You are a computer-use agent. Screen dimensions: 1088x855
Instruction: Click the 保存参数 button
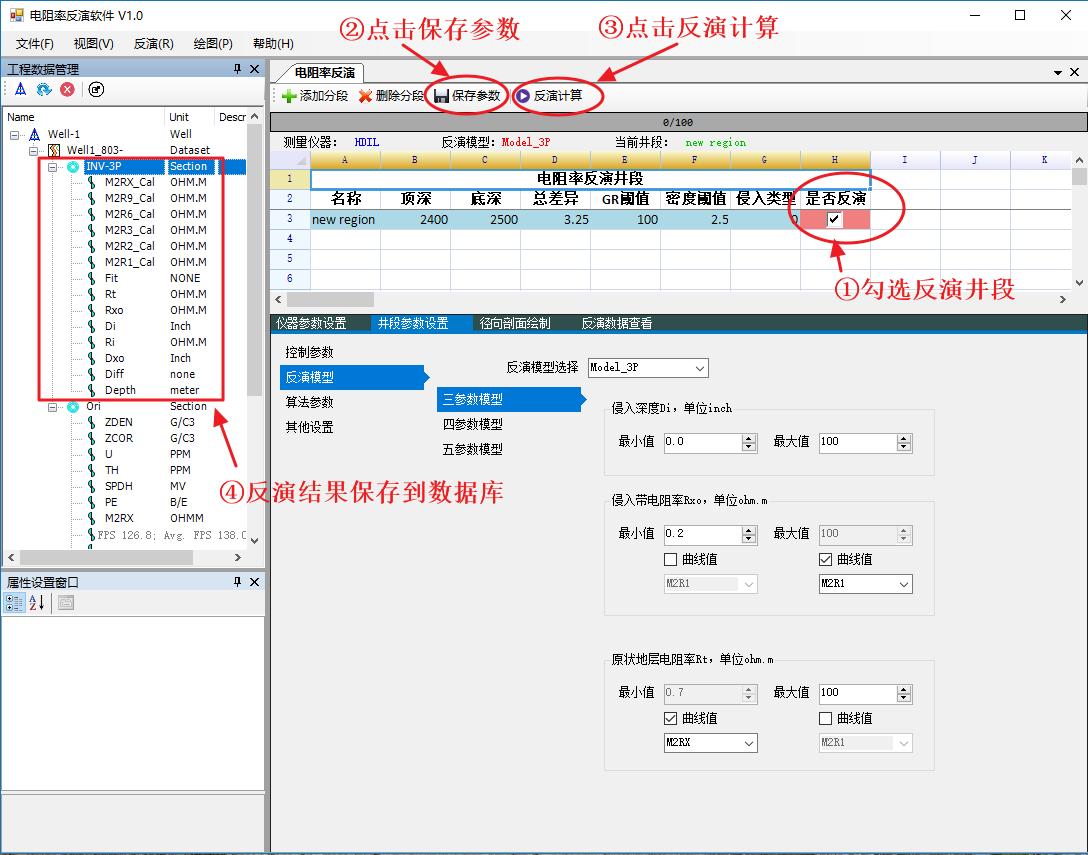point(467,96)
